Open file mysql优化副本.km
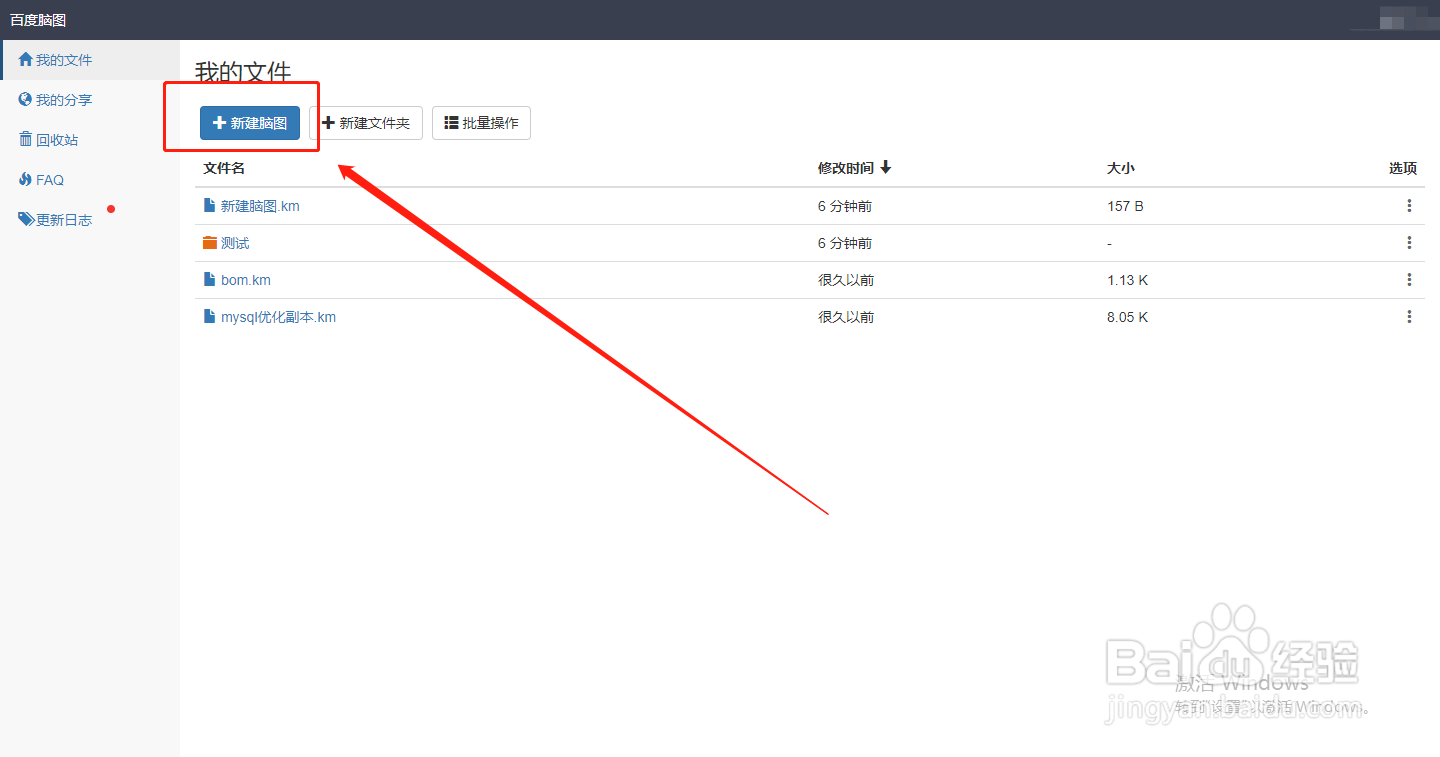Screen dimensions: 1440x757 pos(278,317)
